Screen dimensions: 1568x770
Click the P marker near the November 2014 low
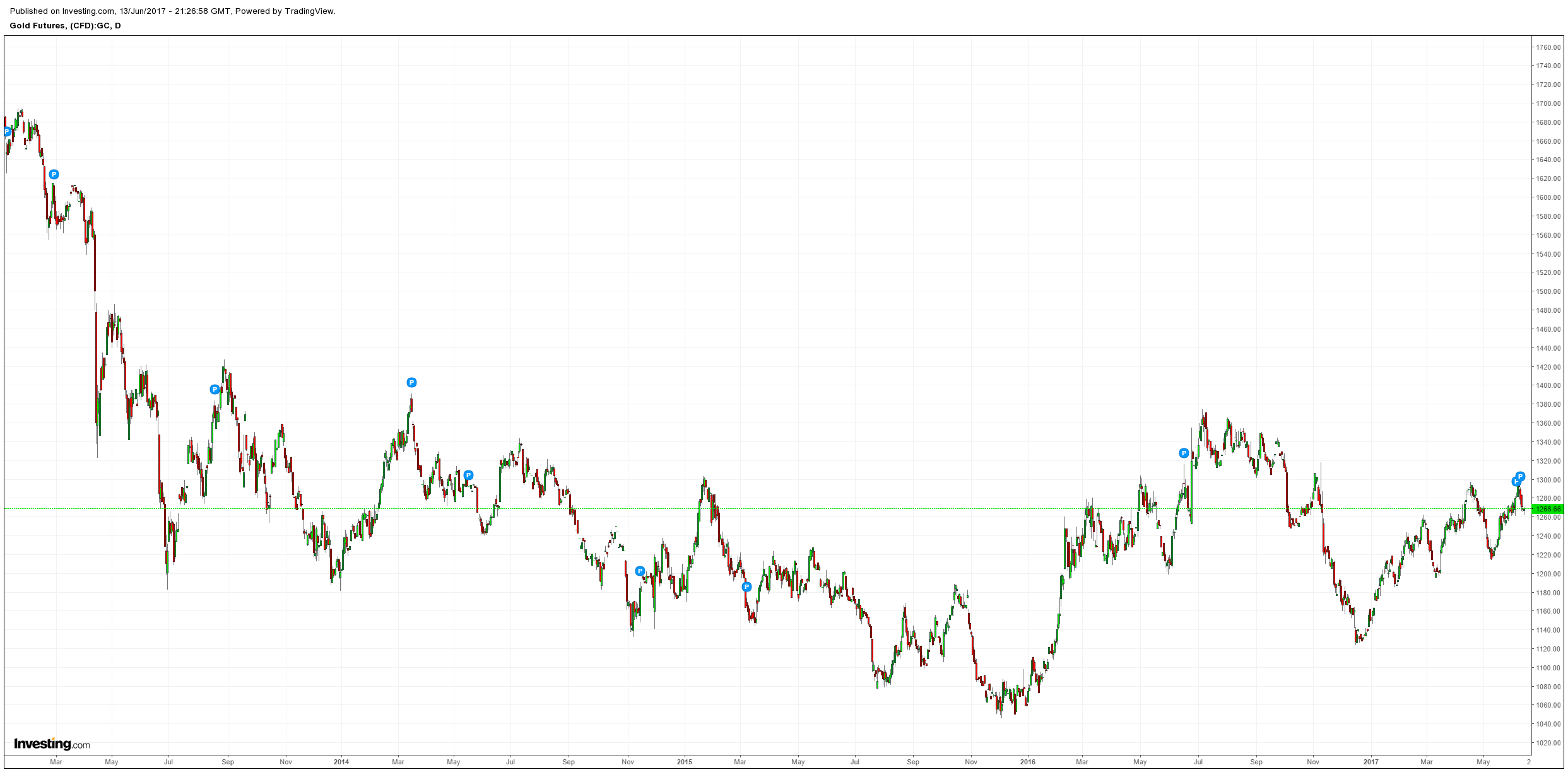640,571
